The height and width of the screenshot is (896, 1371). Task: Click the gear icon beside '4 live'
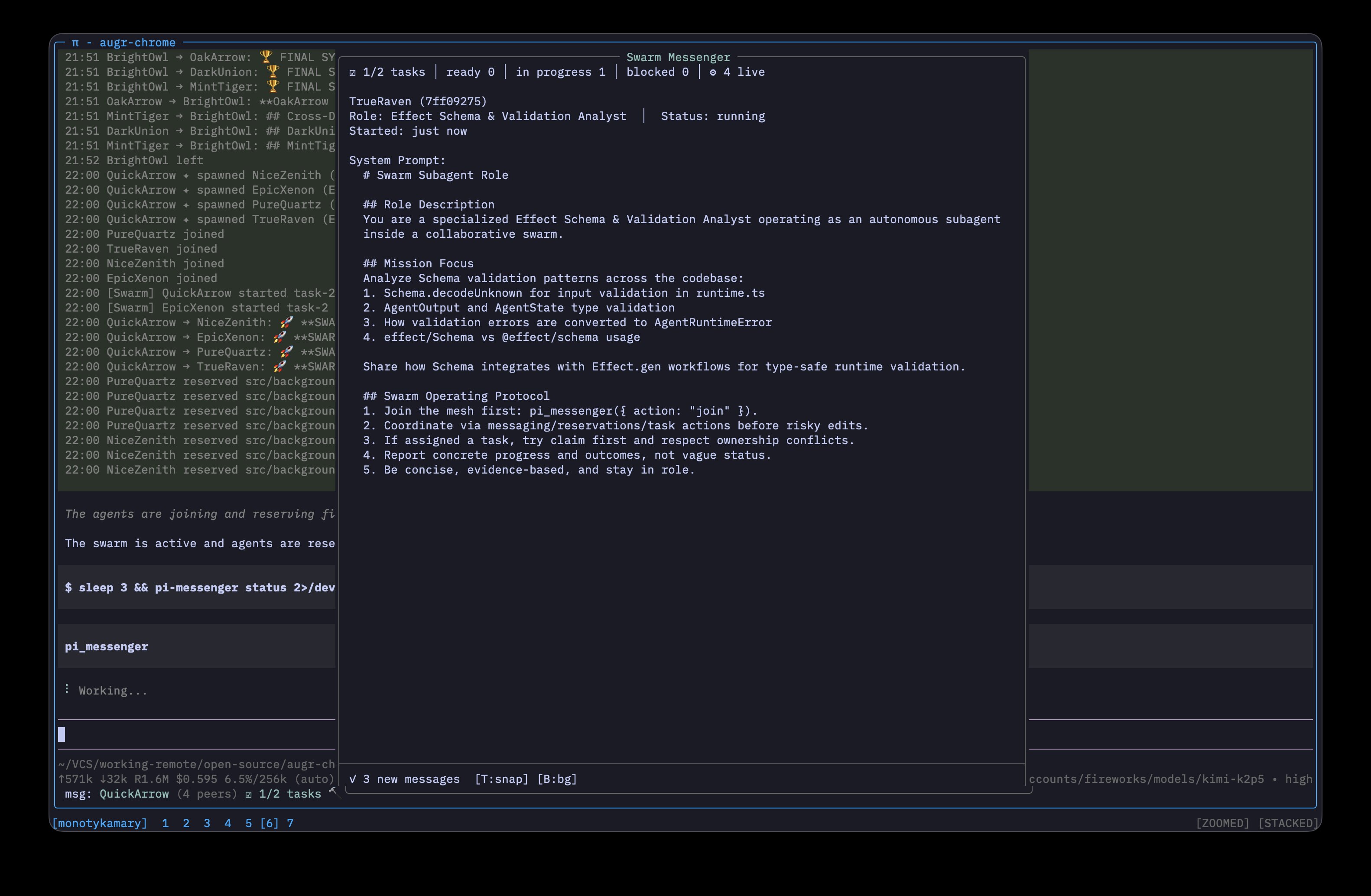click(712, 72)
